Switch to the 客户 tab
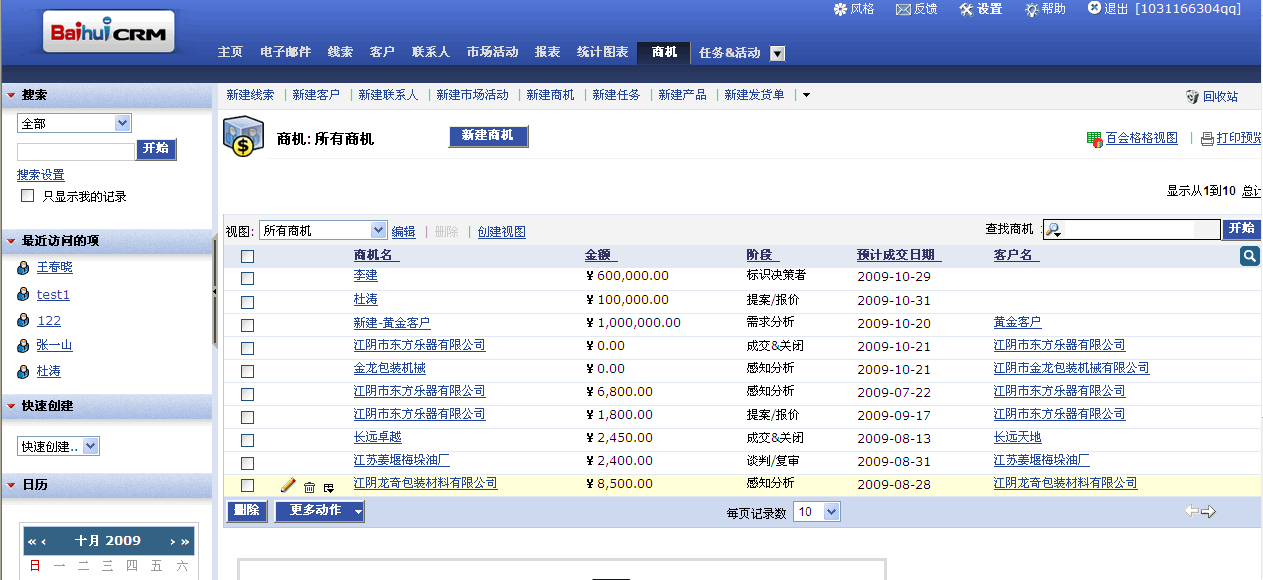1263x580 pixels. click(x=382, y=52)
